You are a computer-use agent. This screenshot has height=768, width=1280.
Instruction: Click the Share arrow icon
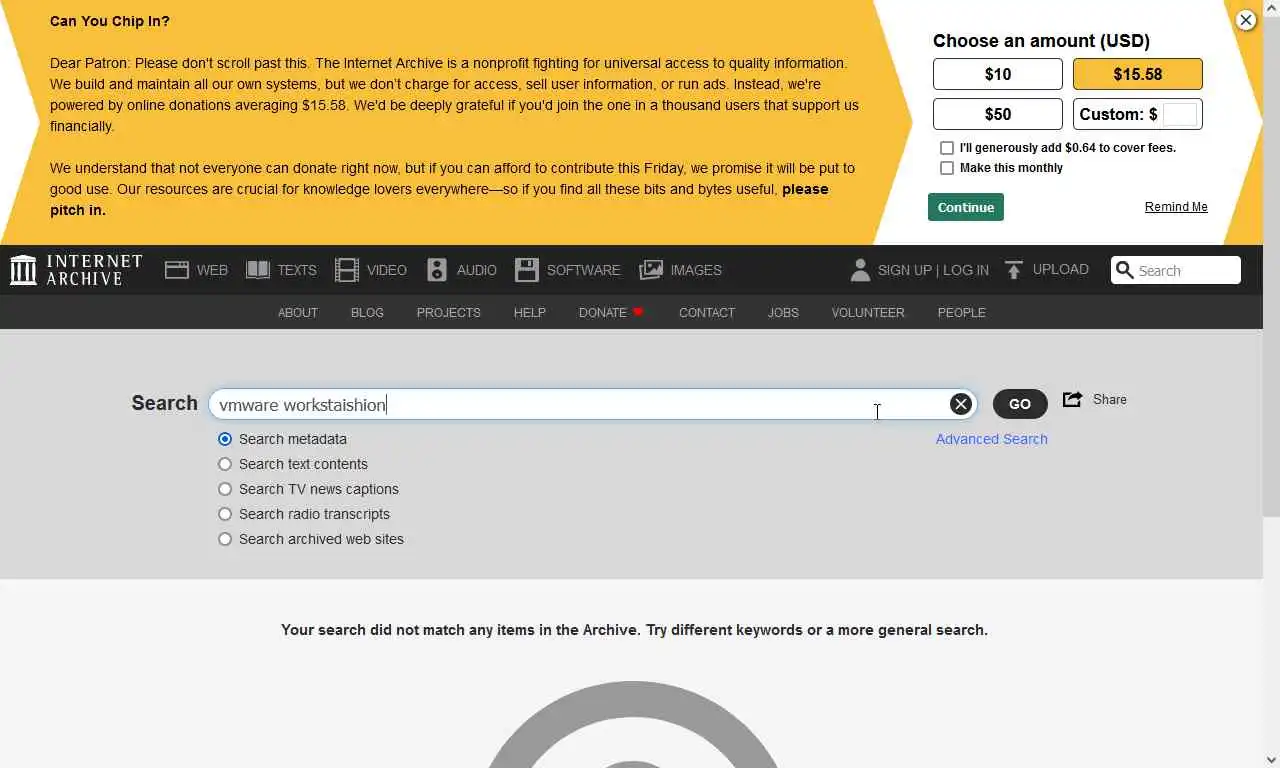[x=1072, y=399]
